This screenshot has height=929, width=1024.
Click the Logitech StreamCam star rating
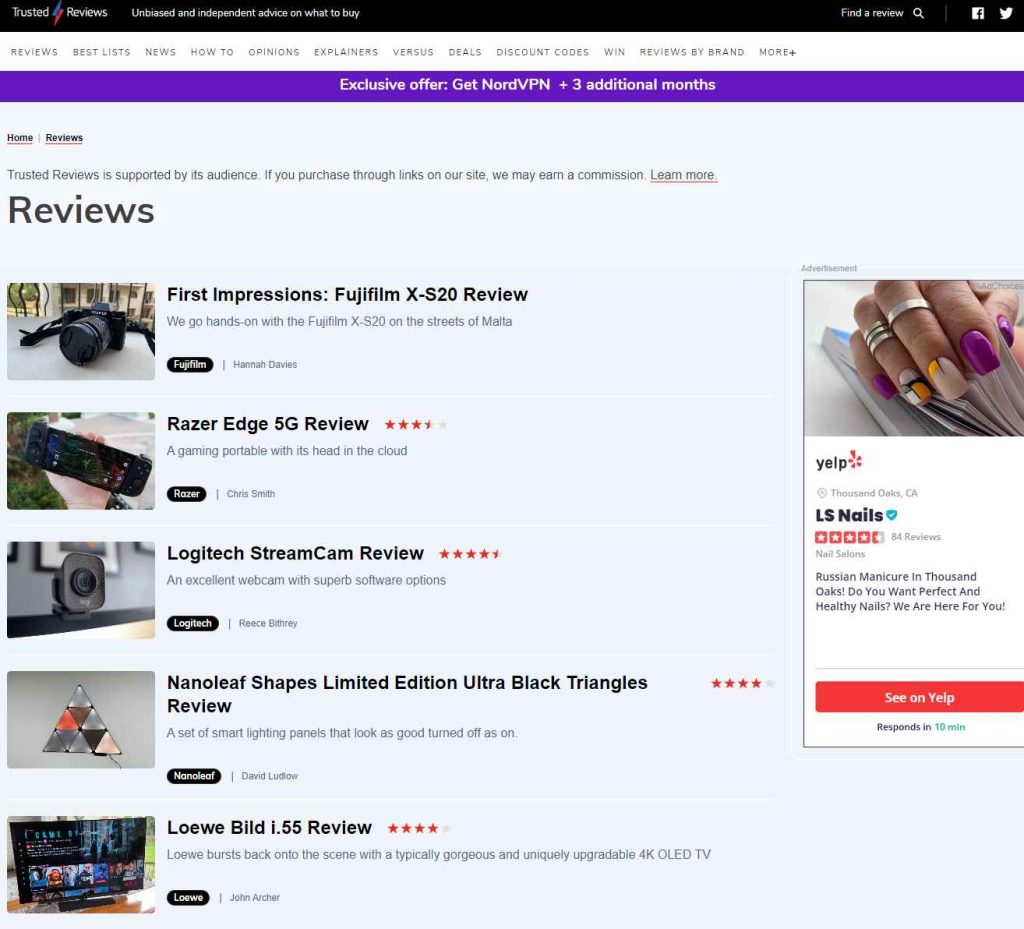tap(470, 554)
